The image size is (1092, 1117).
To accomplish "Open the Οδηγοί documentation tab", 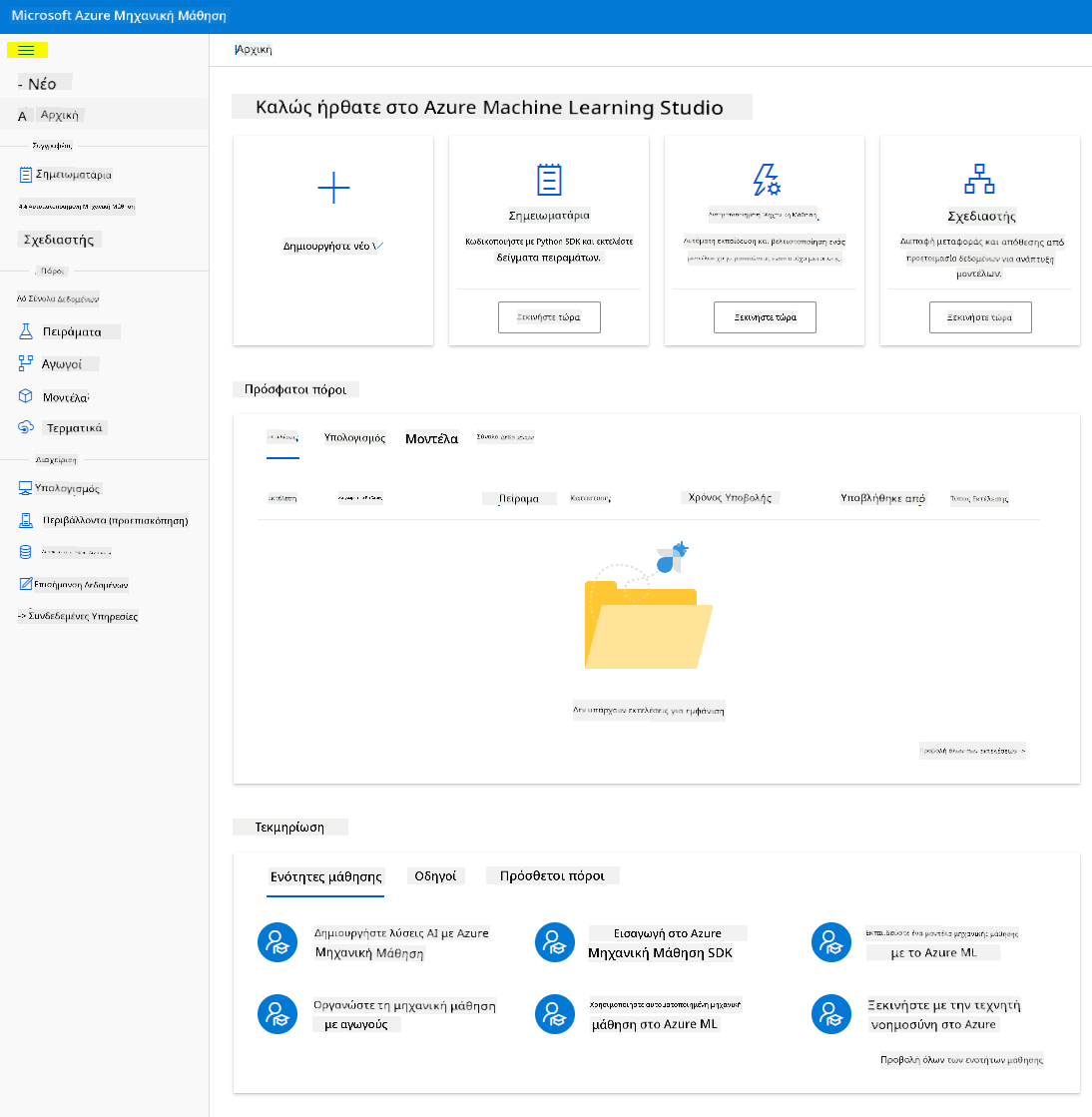I will point(435,875).
